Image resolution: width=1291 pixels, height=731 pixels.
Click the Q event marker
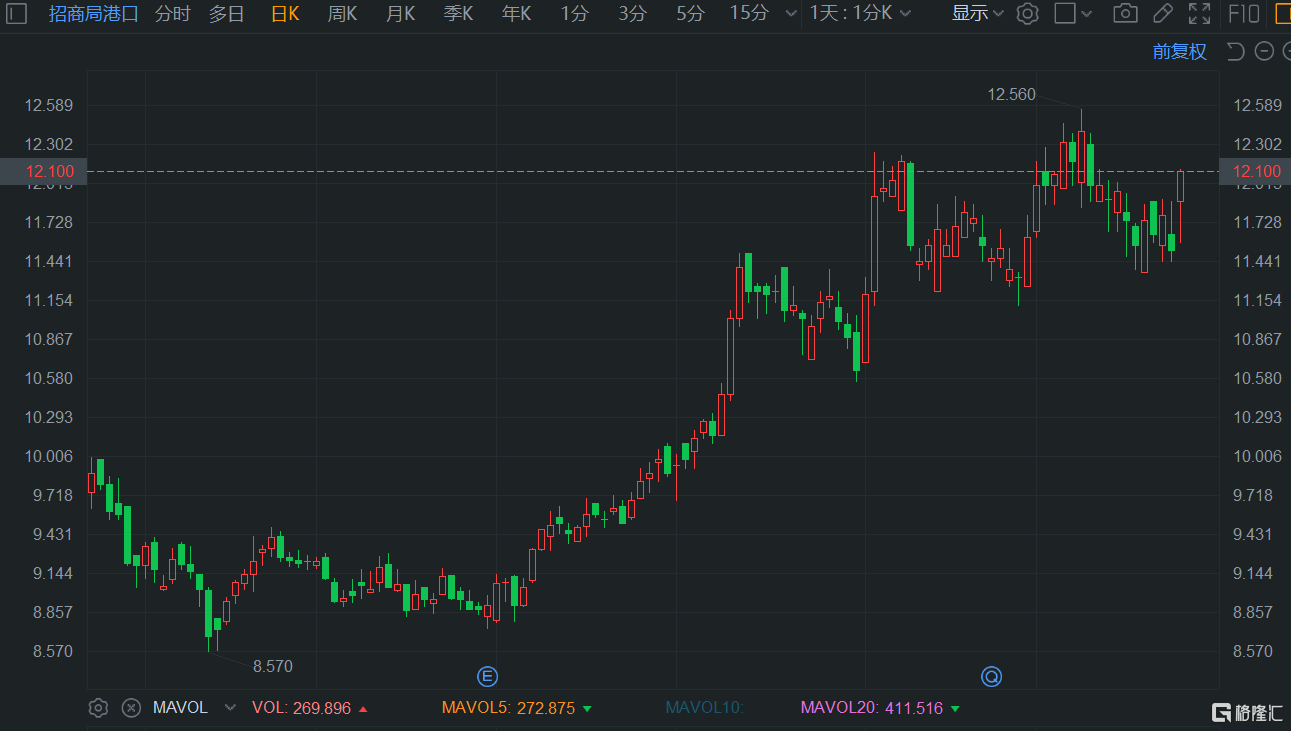pos(991,677)
